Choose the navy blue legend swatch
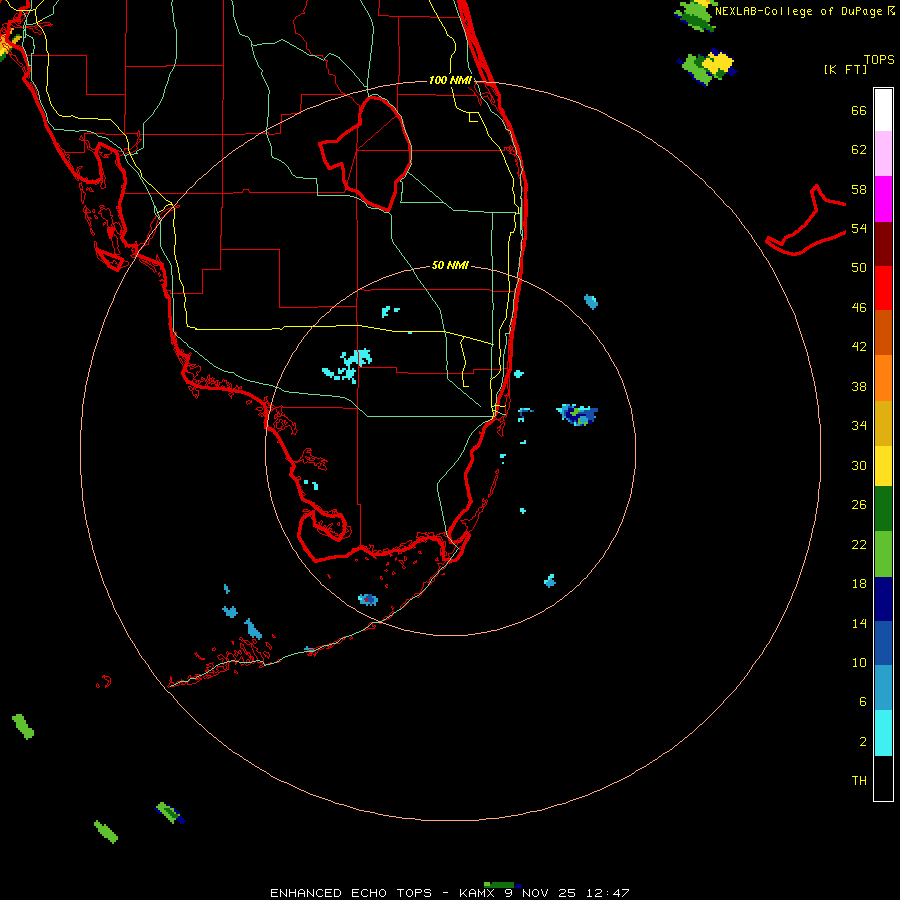The height and width of the screenshot is (900, 900). 883,599
